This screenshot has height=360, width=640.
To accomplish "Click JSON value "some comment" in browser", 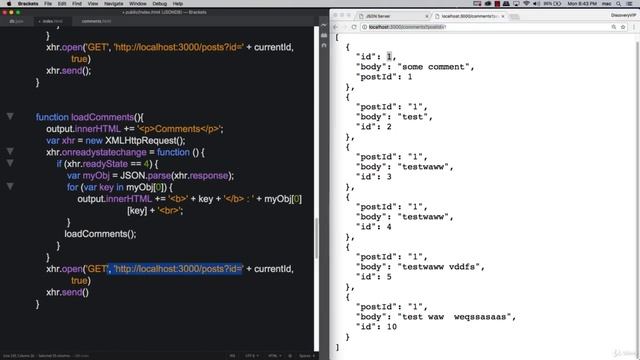I will (433, 67).
